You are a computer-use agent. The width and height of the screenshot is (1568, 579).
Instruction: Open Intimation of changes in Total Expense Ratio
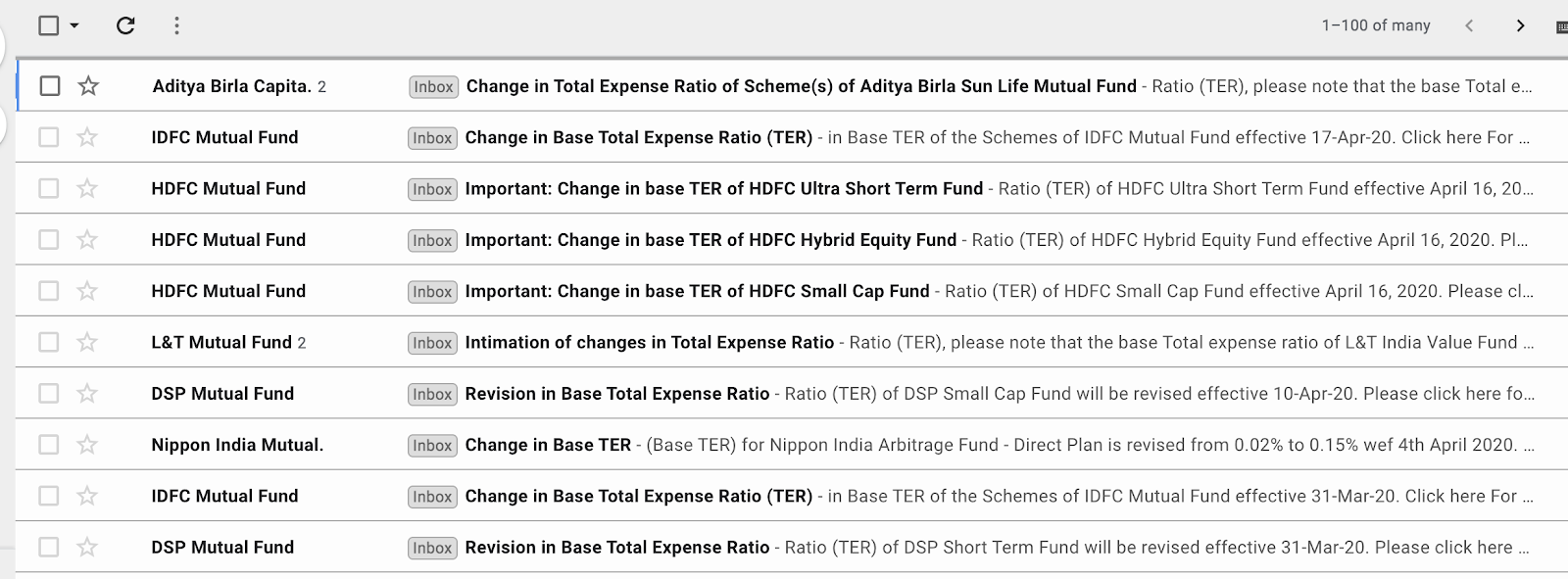pyautogui.click(x=650, y=342)
